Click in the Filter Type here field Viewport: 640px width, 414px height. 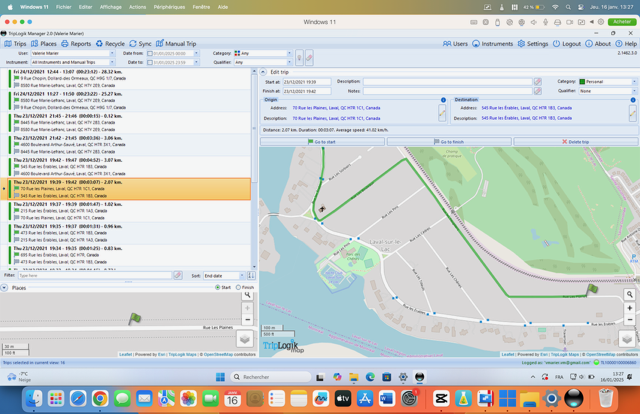[95, 276]
